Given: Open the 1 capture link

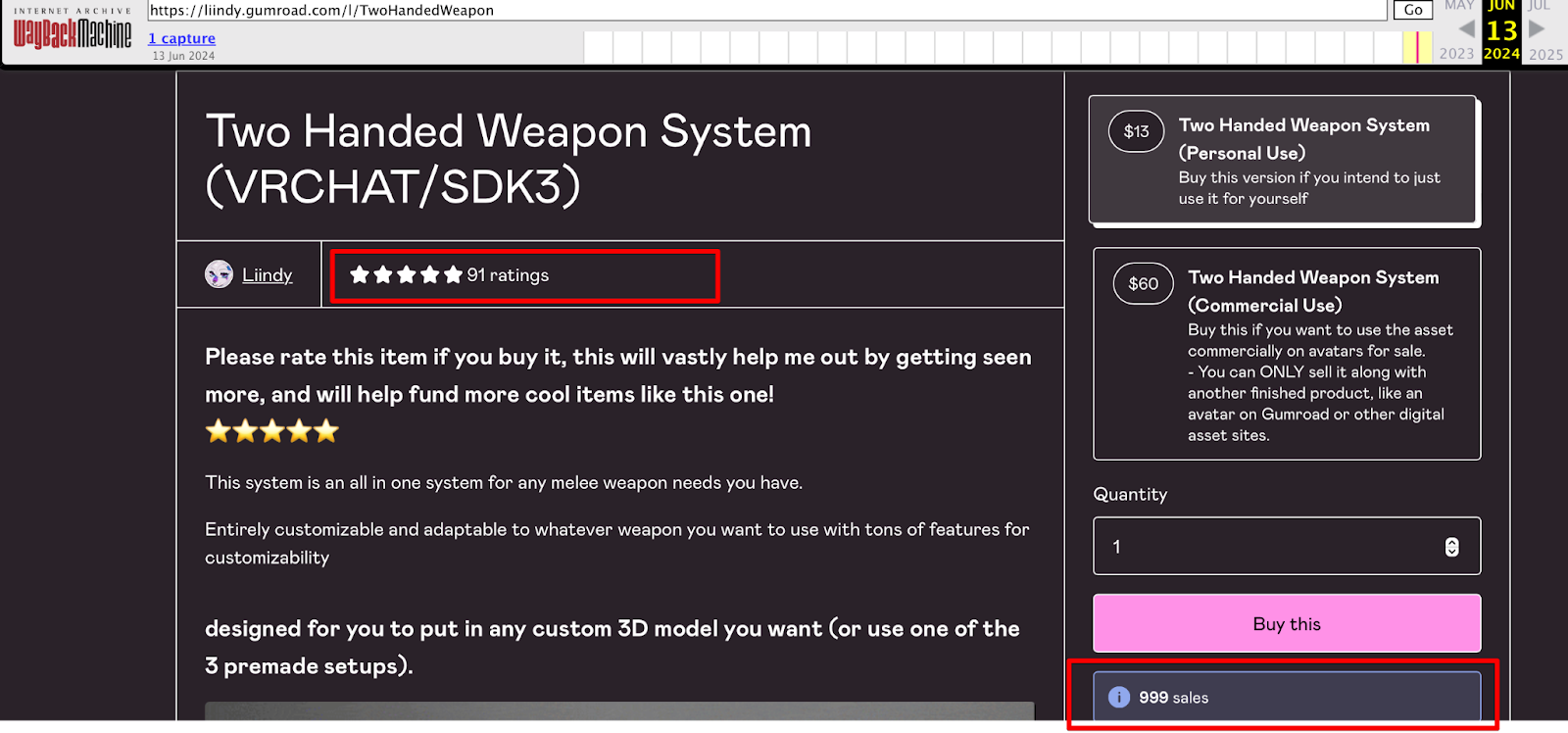Looking at the screenshot, I should click(182, 38).
